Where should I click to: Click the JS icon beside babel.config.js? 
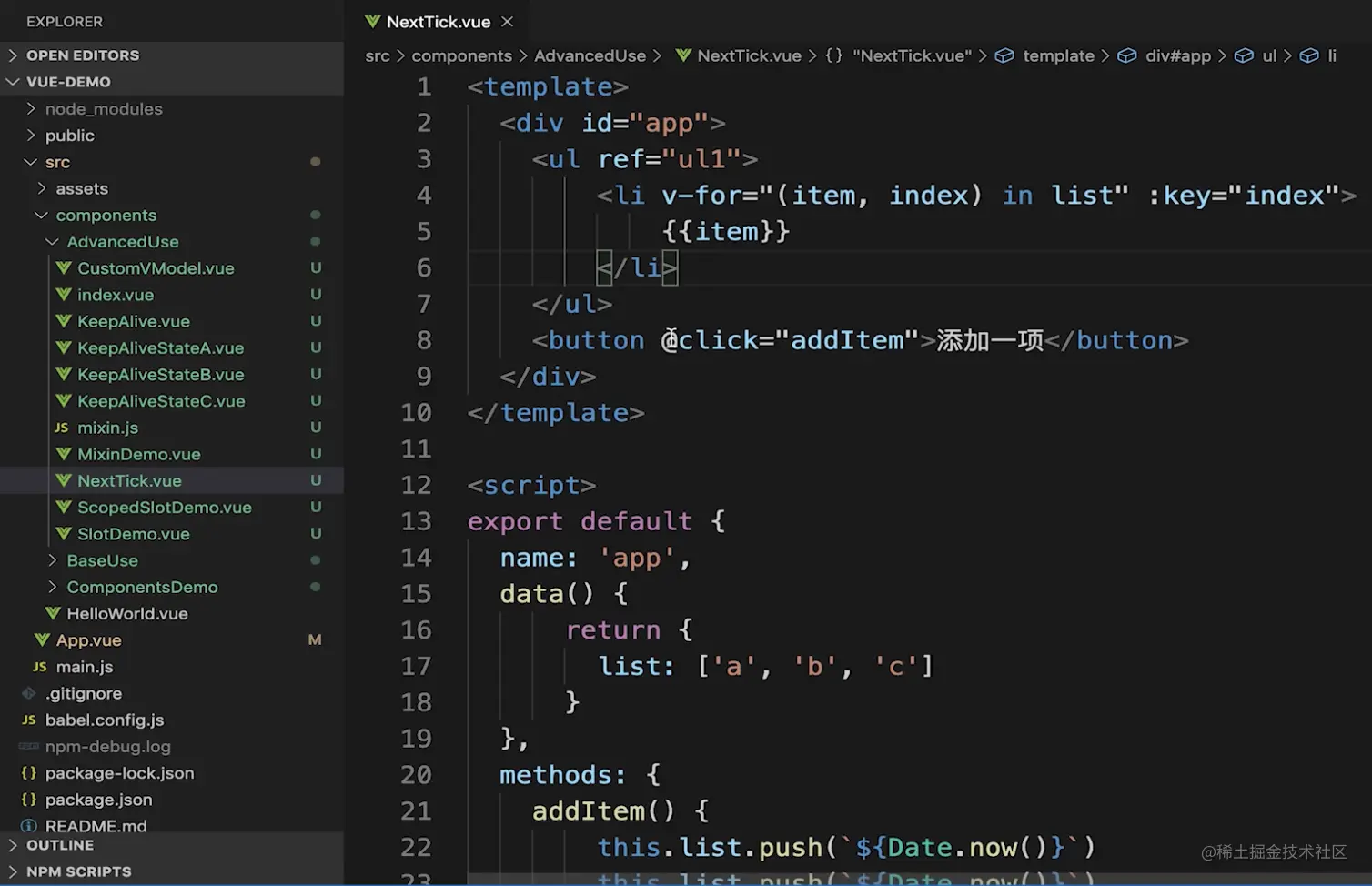pos(29,720)
